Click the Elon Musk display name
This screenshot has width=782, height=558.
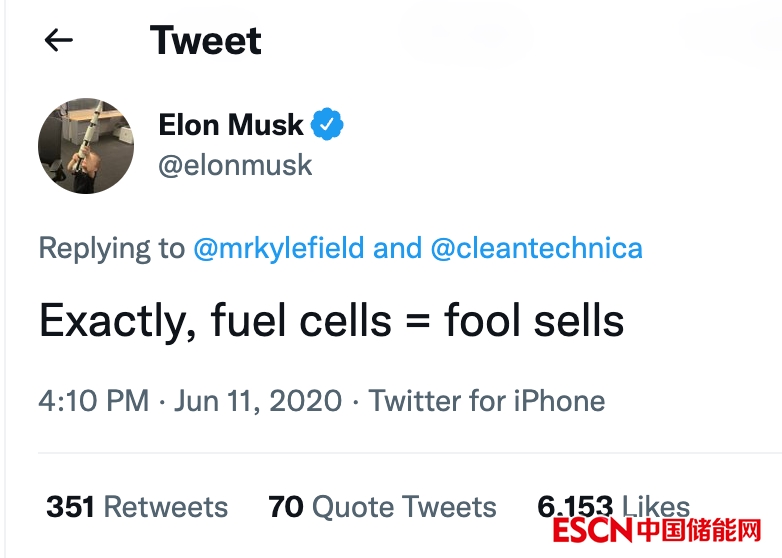click(x=231, y=125)
